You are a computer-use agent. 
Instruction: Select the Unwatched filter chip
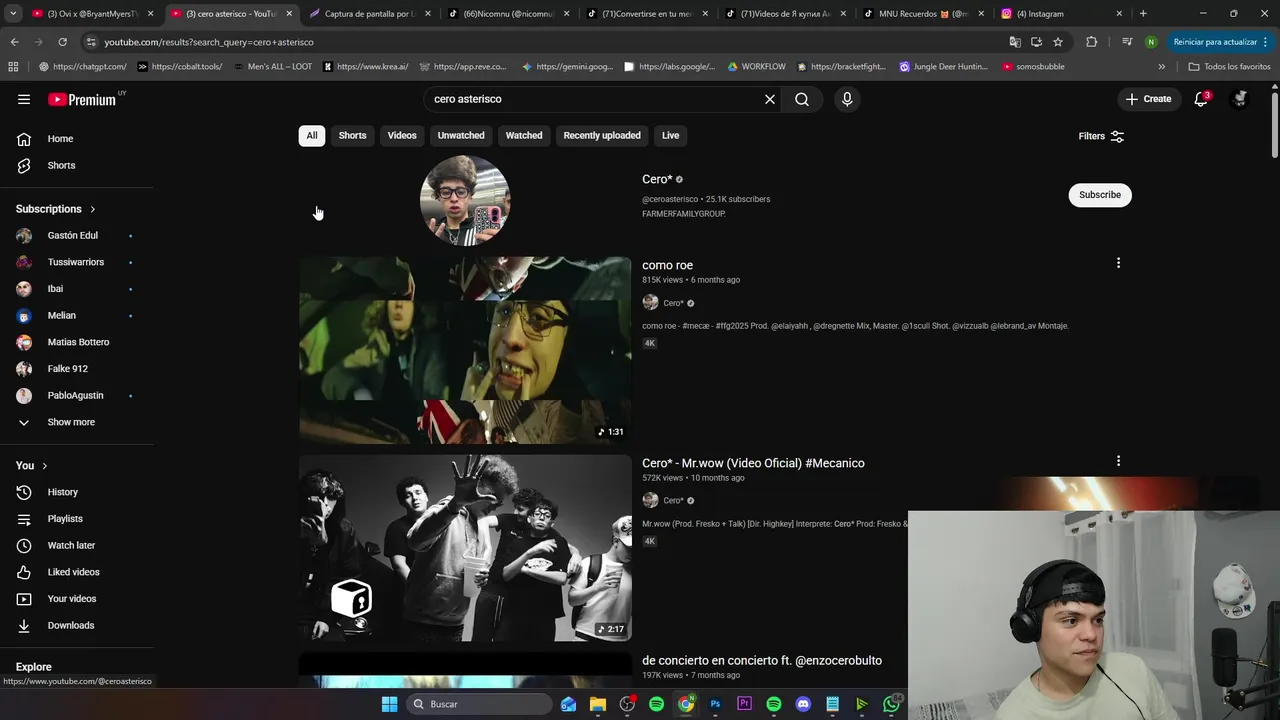tap(461, 136)
